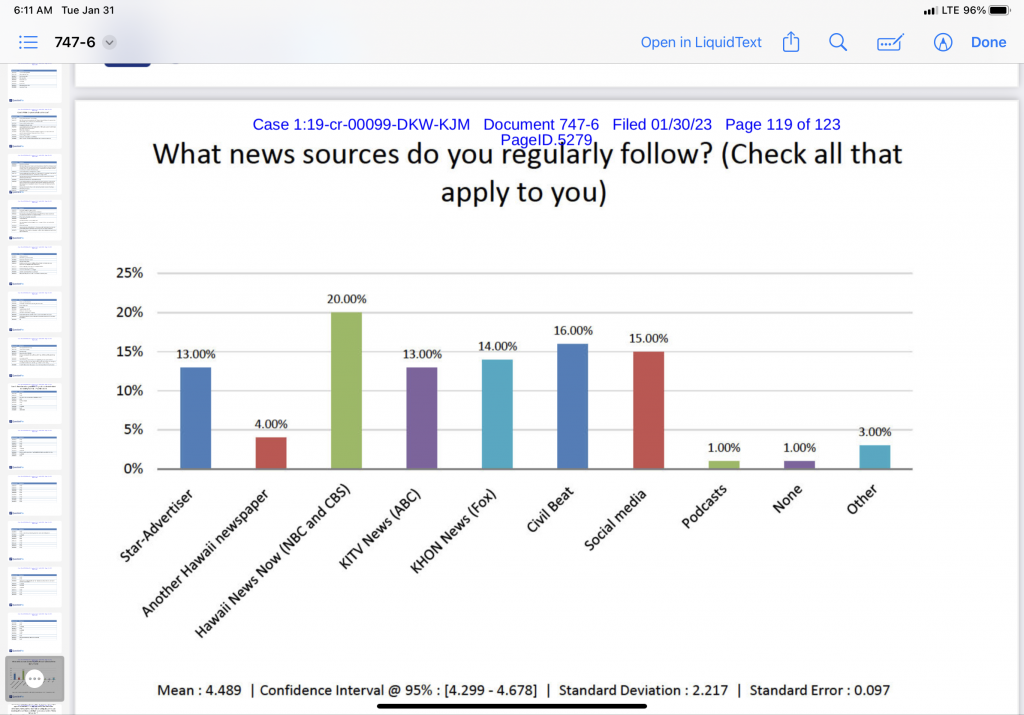Open the form fill toolbox icon

click(889, 42)
